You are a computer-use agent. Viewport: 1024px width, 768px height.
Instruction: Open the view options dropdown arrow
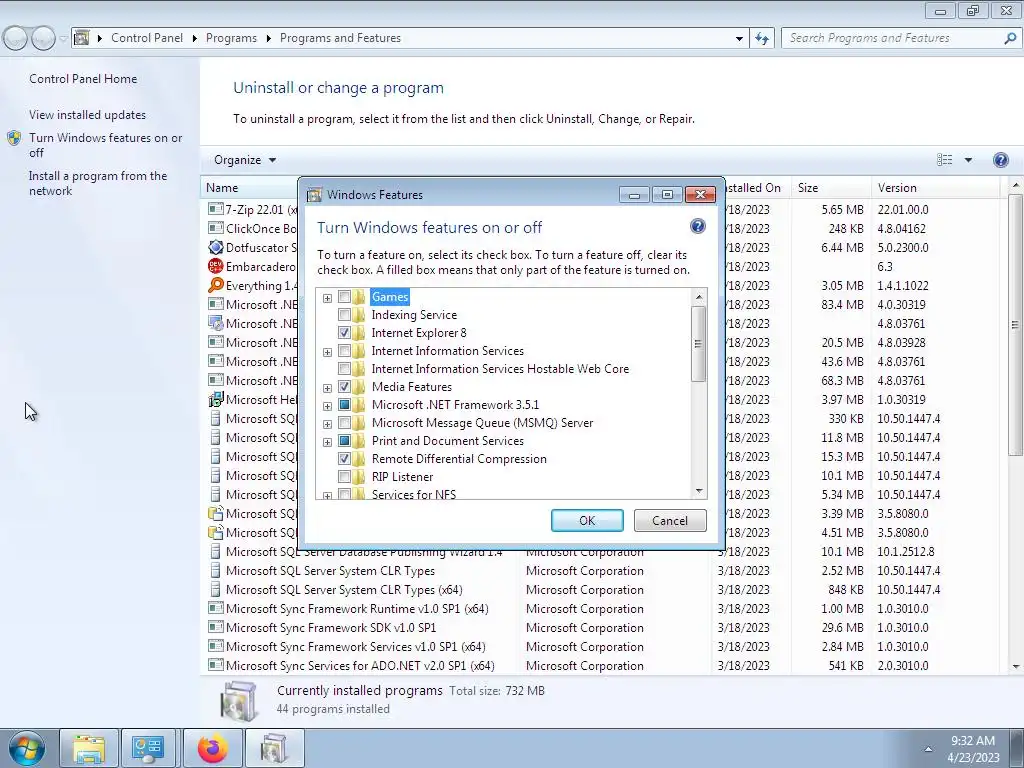(x=968, y=160)
